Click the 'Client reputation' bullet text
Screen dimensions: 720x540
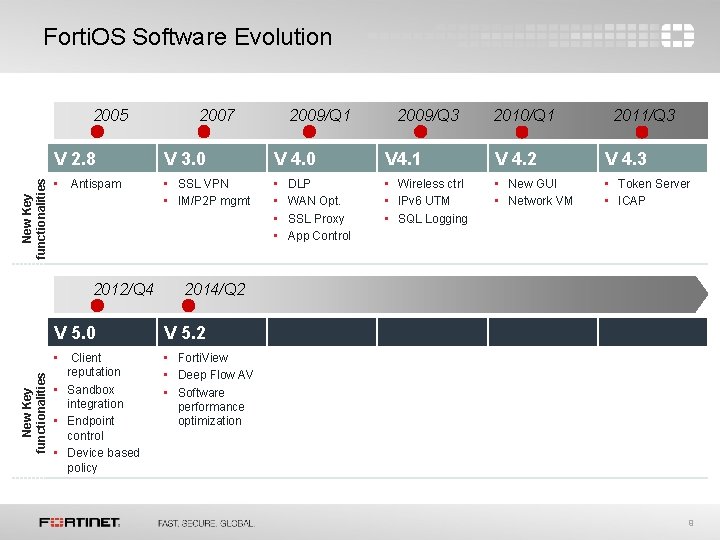coord(94,365)
